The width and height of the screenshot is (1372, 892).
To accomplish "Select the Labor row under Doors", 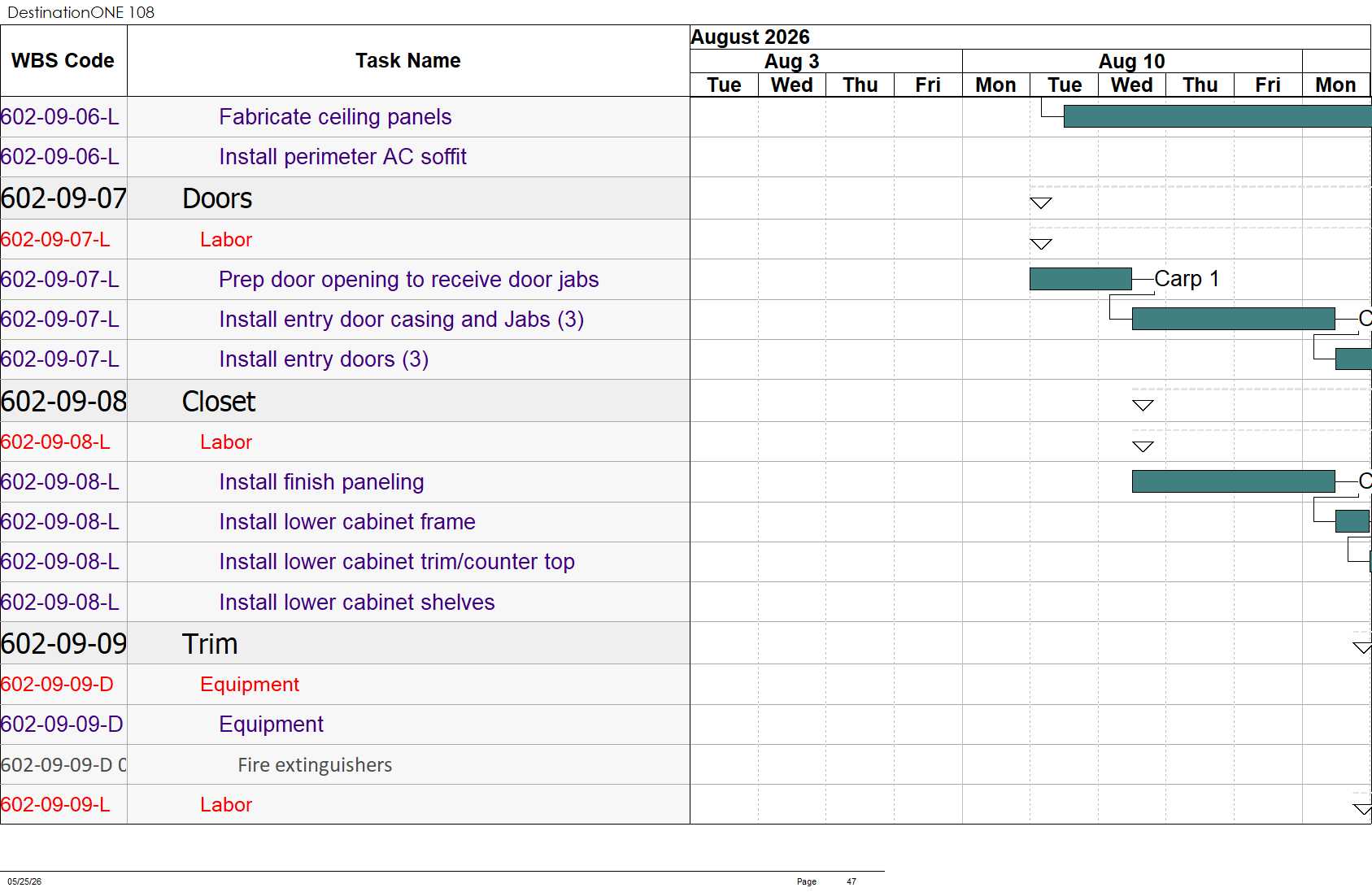I will [226, 240].
